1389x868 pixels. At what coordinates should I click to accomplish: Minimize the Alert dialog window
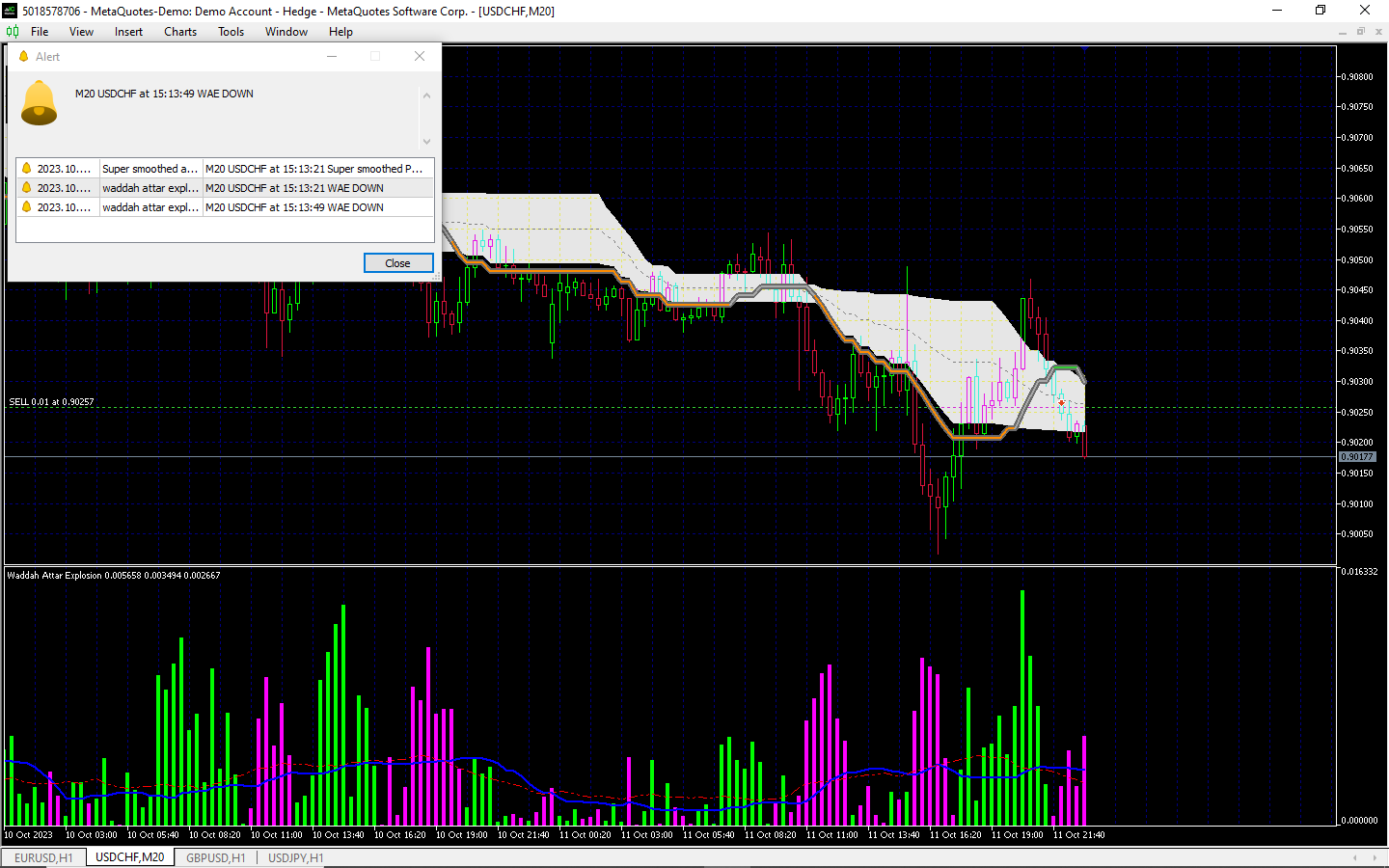[x=332, y=56]
